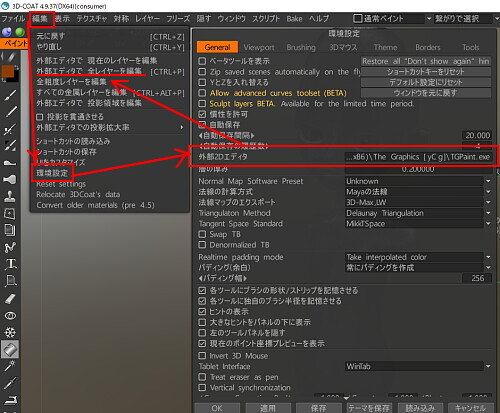500x413 pixels.
Task: Toggle Swap TB checkbox
Action: click(202, 234)
